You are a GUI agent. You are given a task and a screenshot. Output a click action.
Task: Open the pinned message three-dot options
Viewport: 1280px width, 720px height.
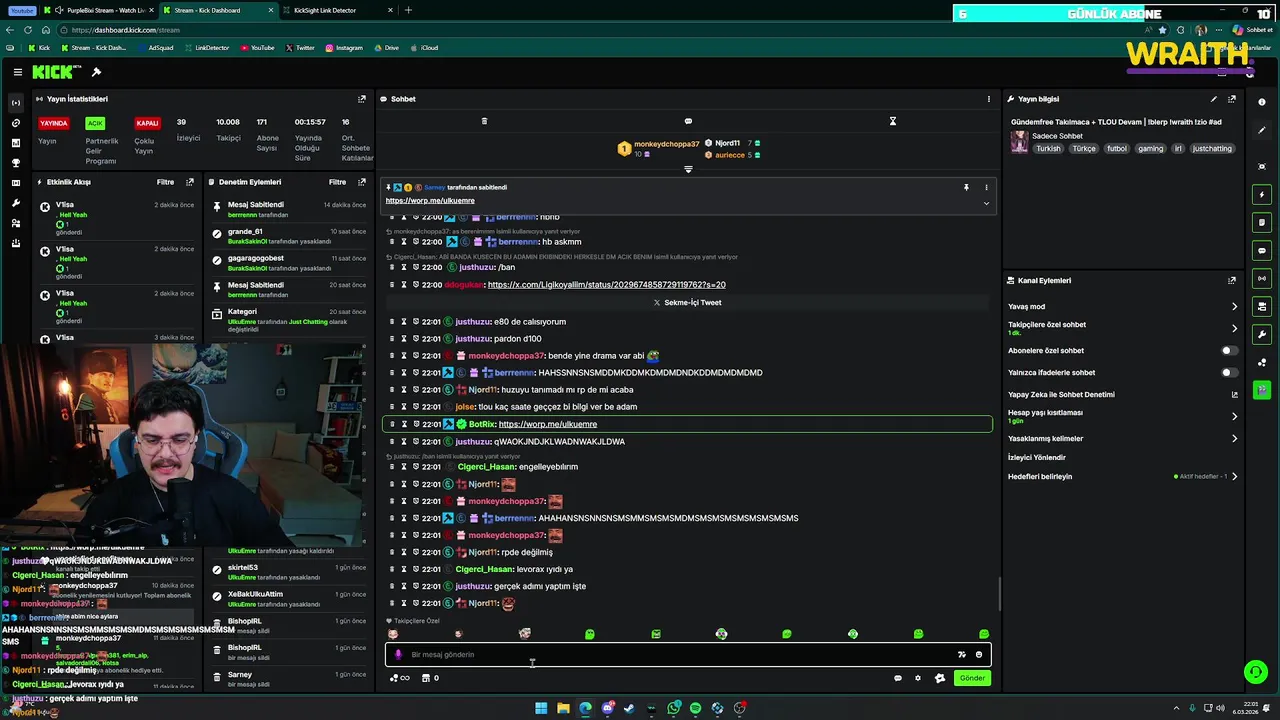click(x=986, y=187)
